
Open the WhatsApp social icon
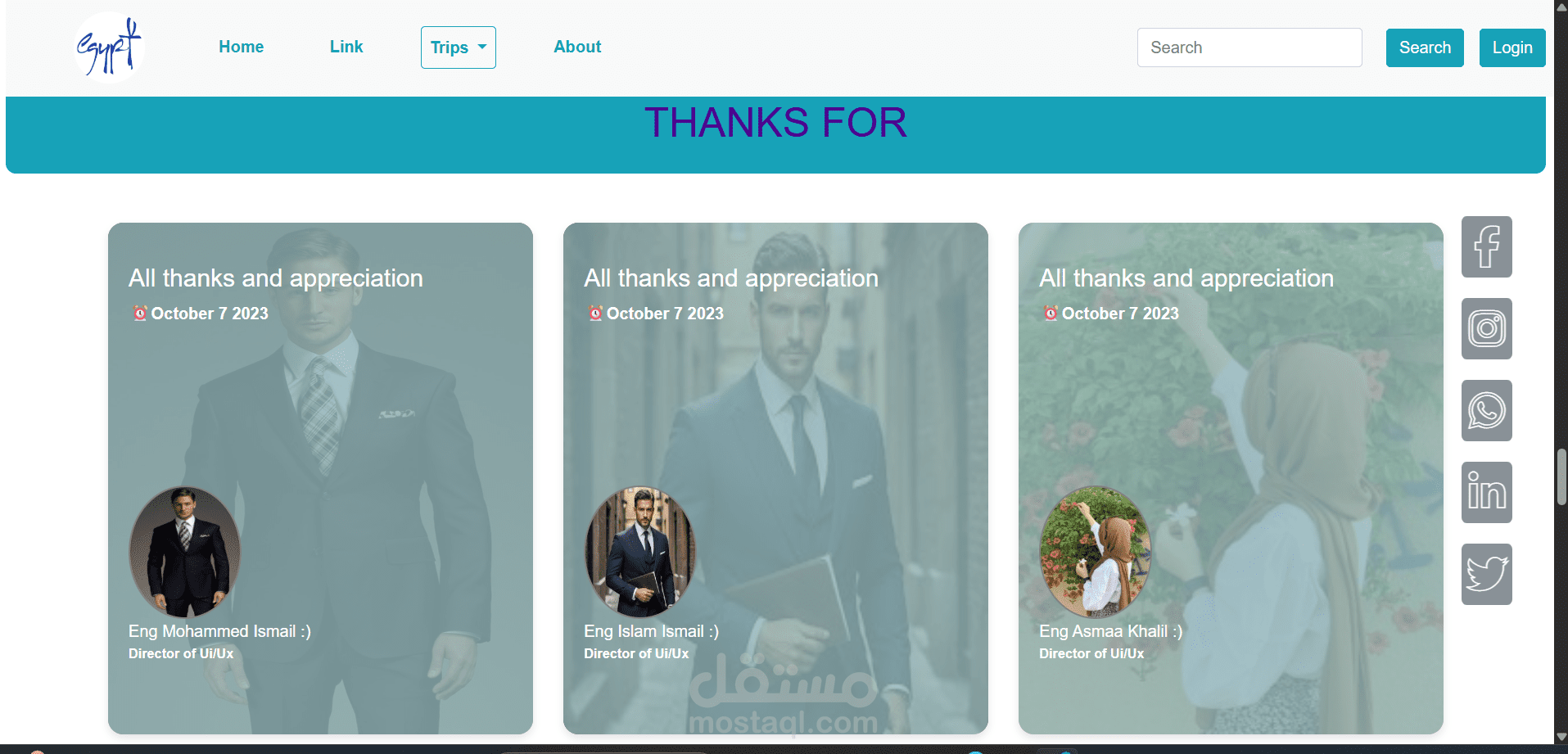click(x=1486, y=410)
